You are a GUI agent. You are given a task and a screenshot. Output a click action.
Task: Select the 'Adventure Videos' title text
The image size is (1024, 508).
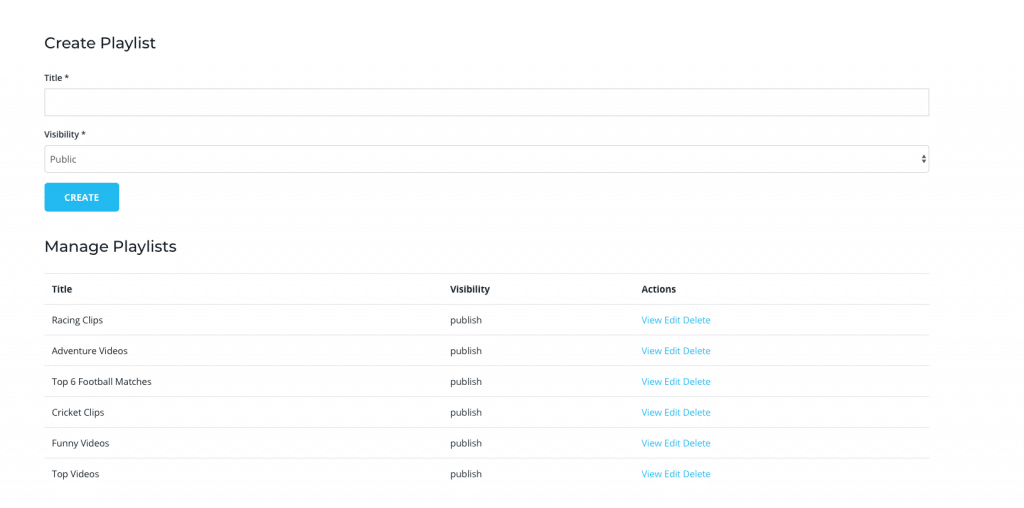(x=89, y=351)
